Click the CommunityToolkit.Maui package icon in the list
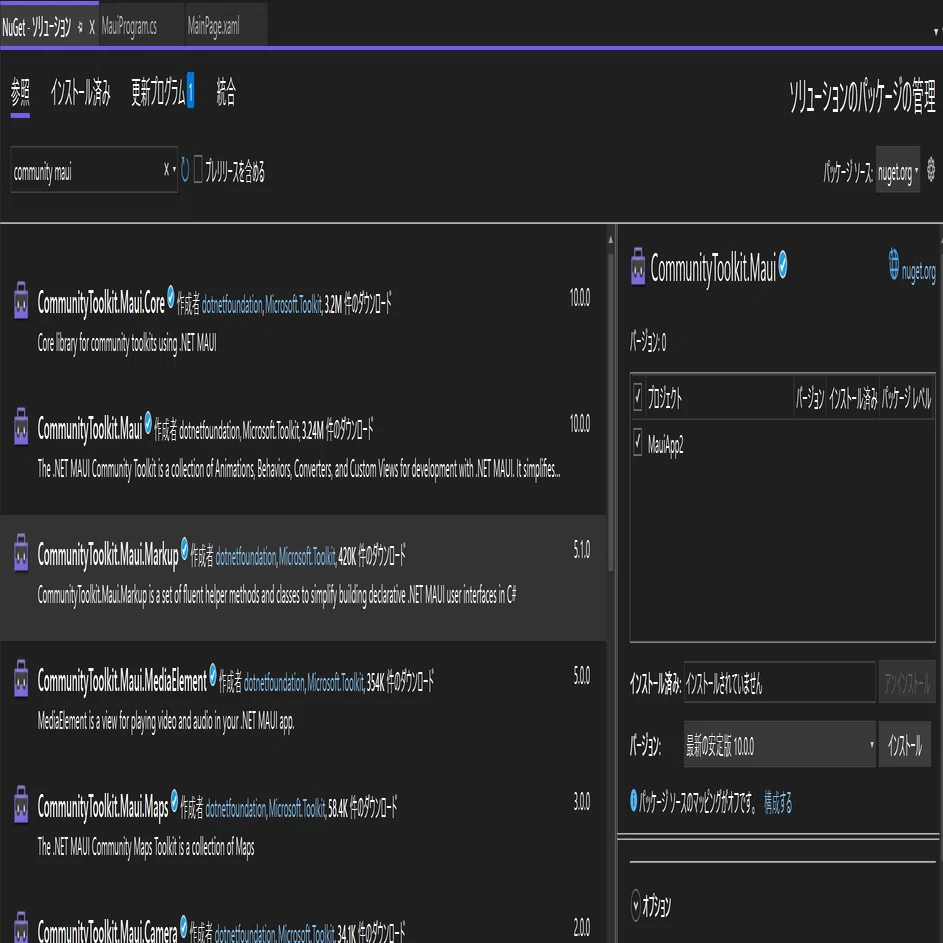943x943 pixels. tap(21, 426)
